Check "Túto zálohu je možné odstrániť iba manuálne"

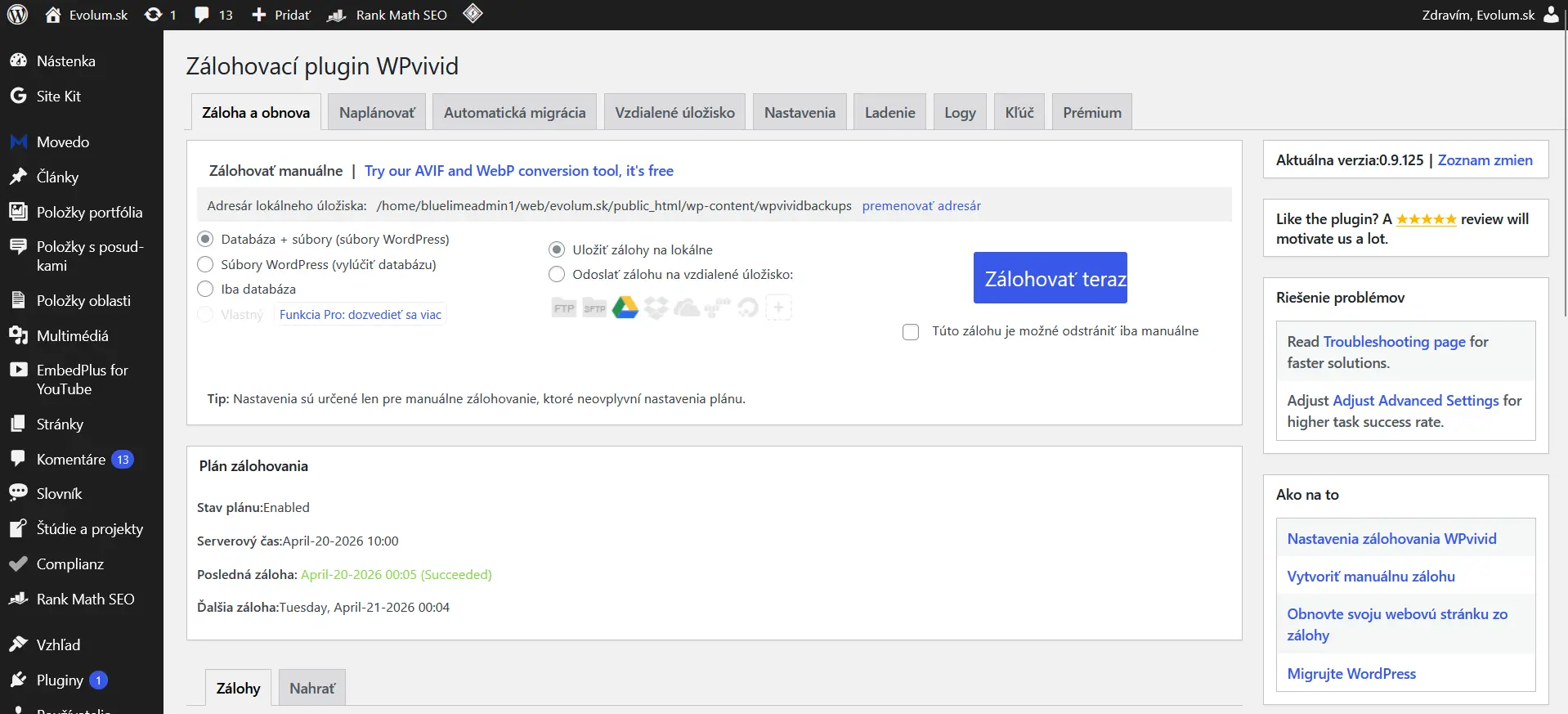coord(911,332)
